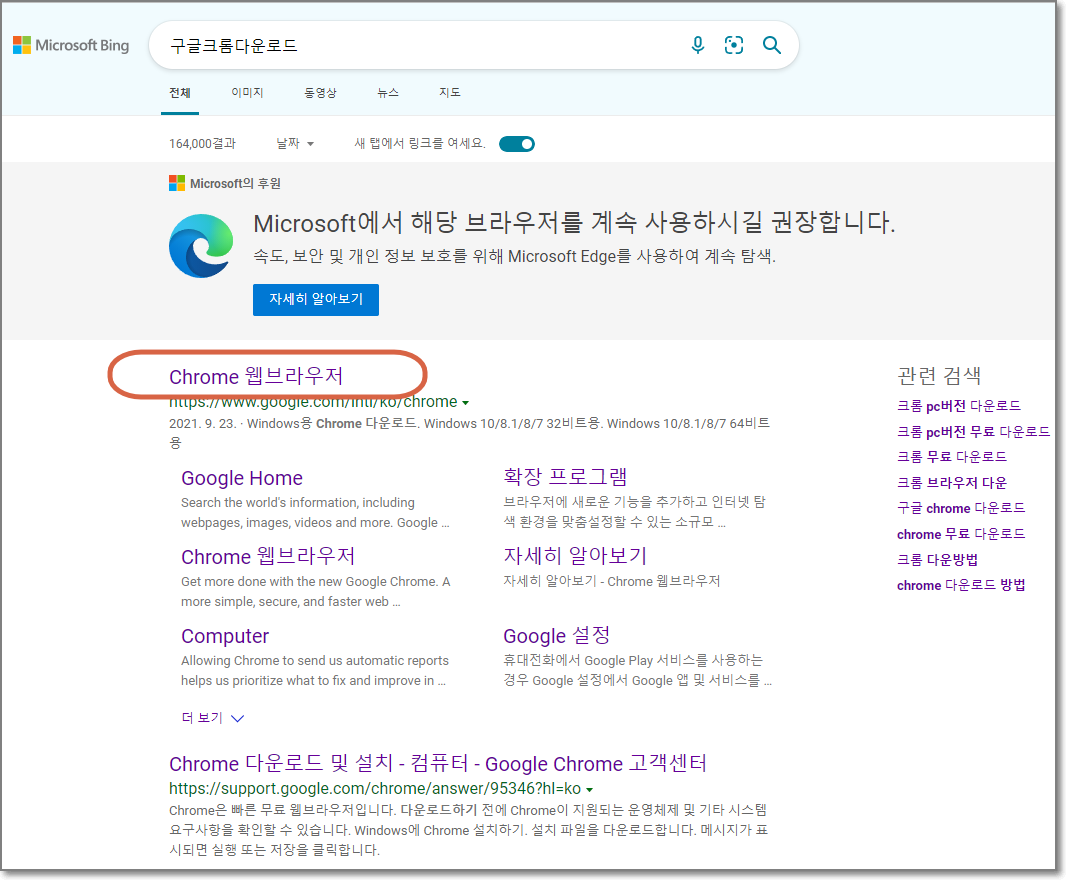Select related search 크롬 무료 다운로드
This screenshot has width=1066, height=880.
coord(952,456)
